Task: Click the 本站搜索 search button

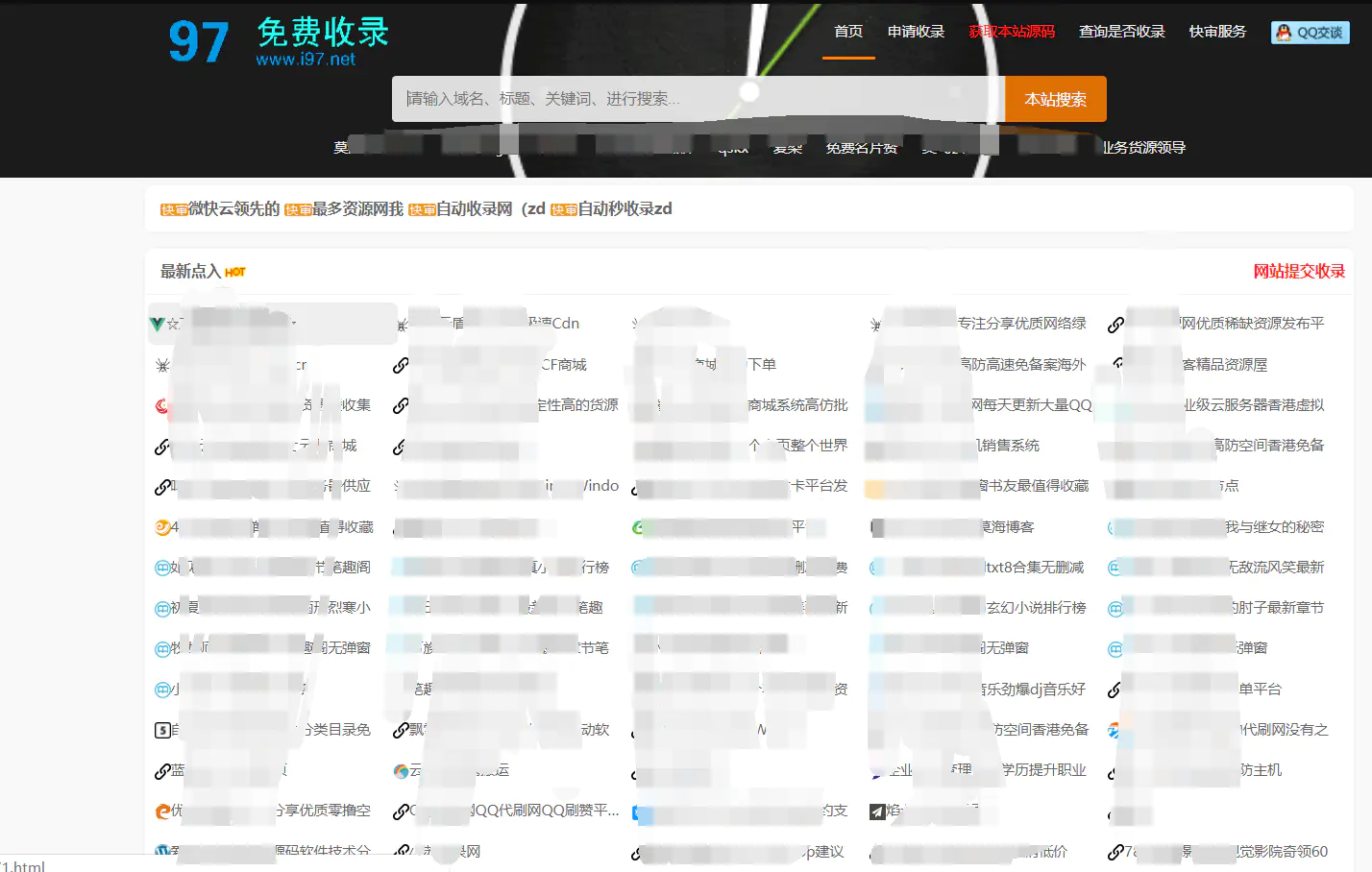Action: click(1054, 98)
